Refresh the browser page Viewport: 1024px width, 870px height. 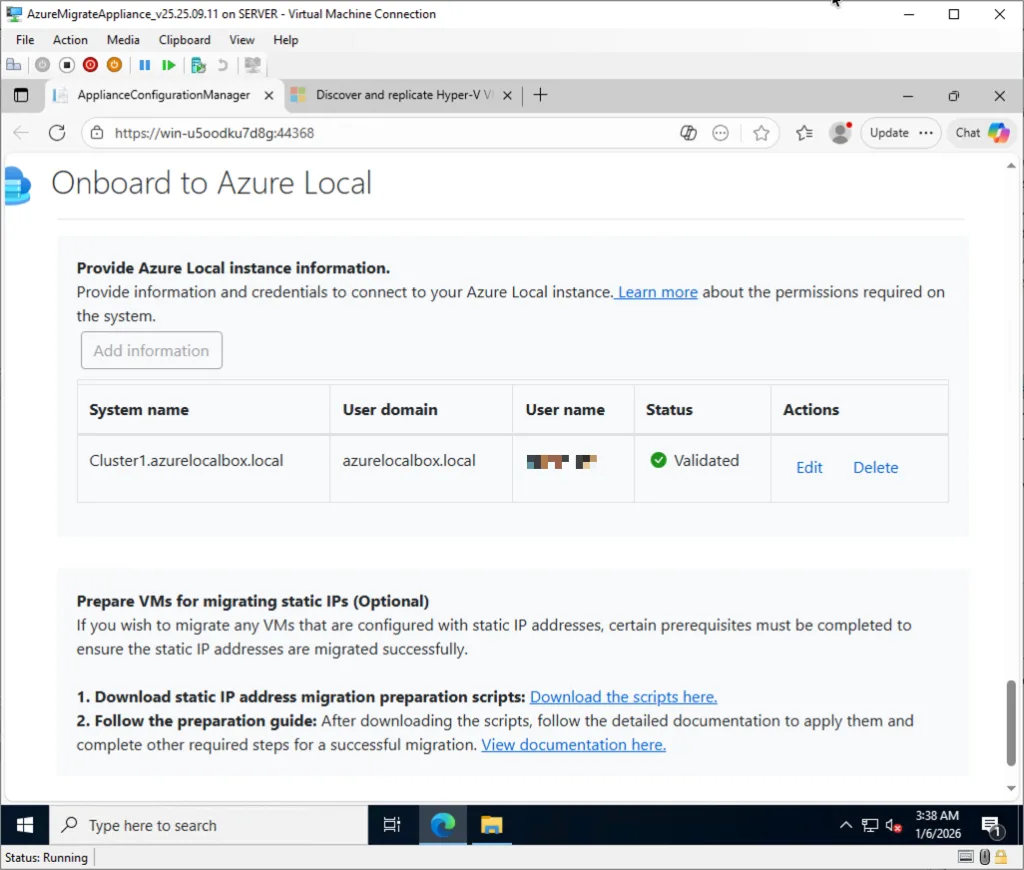point(57,133)
